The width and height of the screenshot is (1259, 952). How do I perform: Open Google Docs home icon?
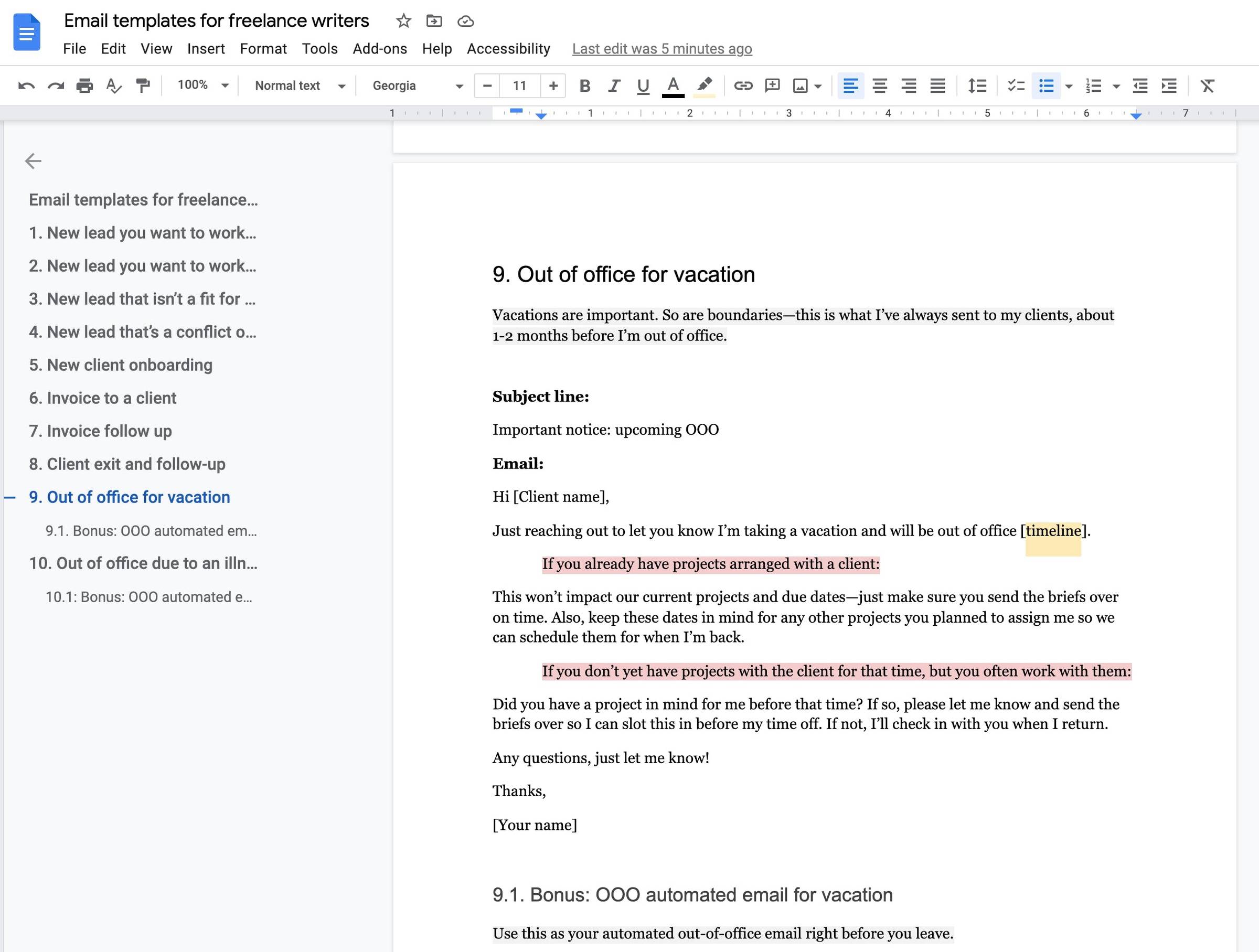[x=27, y=33]
